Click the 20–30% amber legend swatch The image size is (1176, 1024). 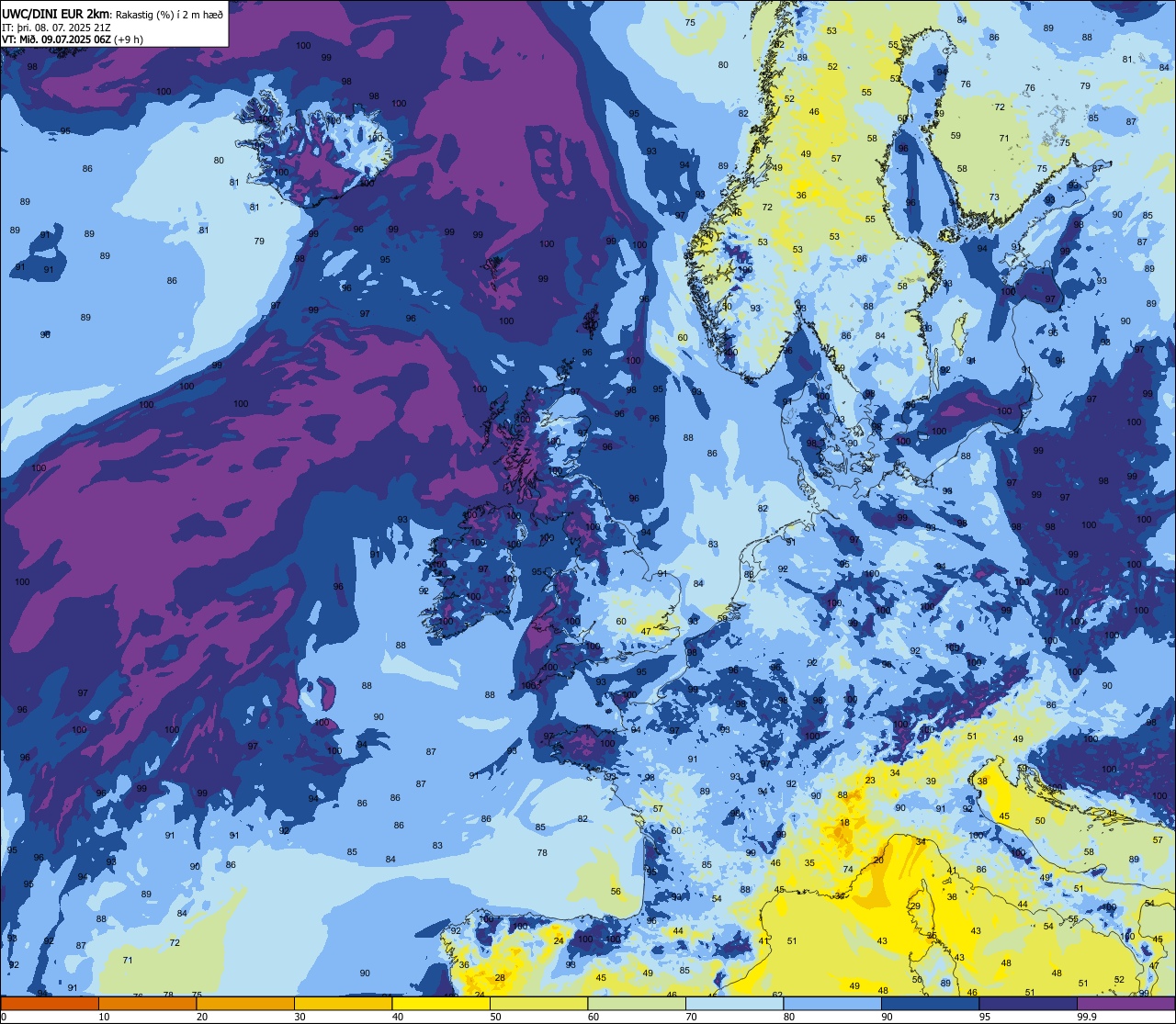point(245,1003)
